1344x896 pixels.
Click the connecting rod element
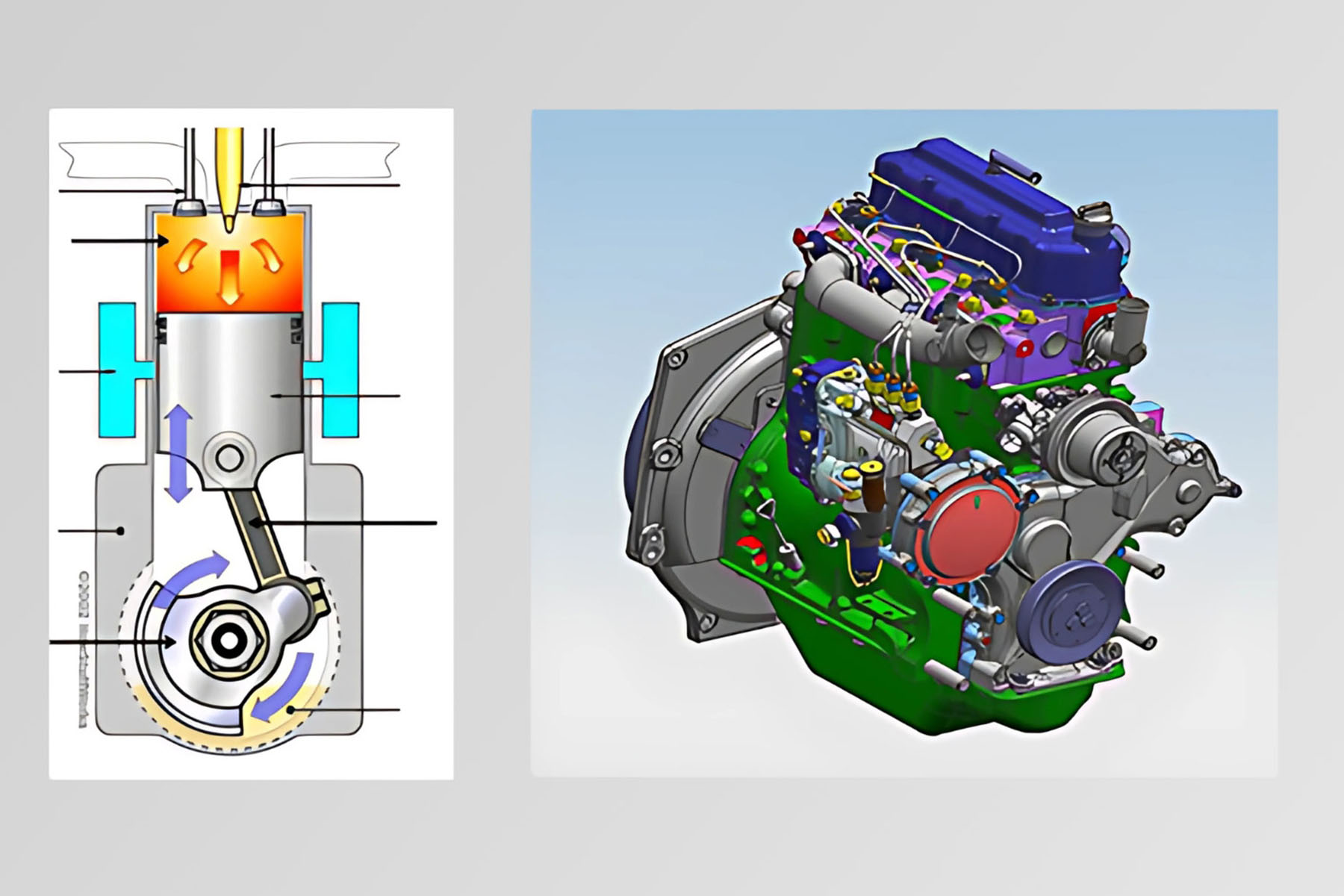click(258, 530)
